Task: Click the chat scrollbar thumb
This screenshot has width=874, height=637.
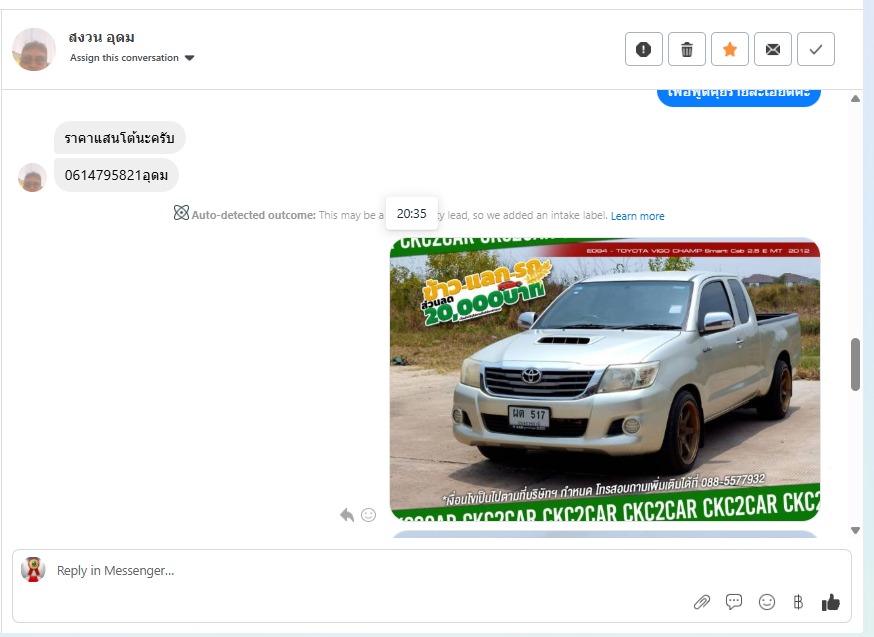Action: point(855,364)
